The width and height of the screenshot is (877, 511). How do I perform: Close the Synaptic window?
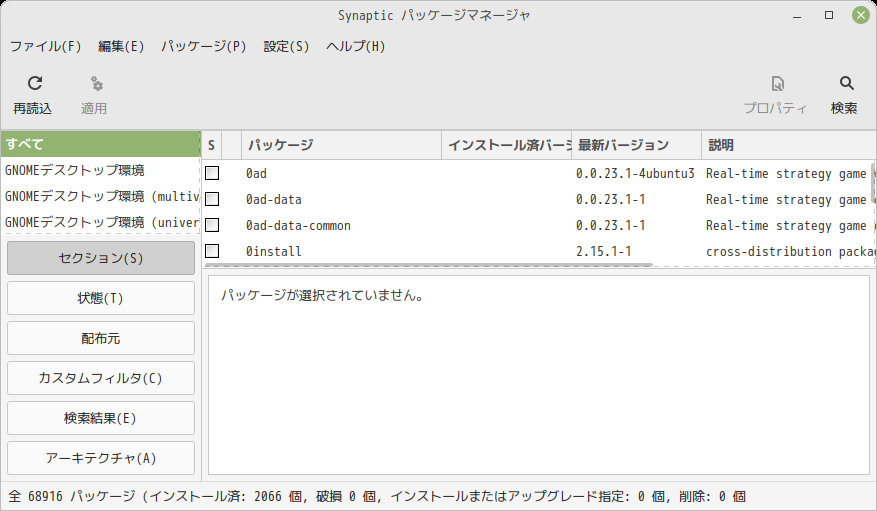pyautogui.click(x=861, y=15)
